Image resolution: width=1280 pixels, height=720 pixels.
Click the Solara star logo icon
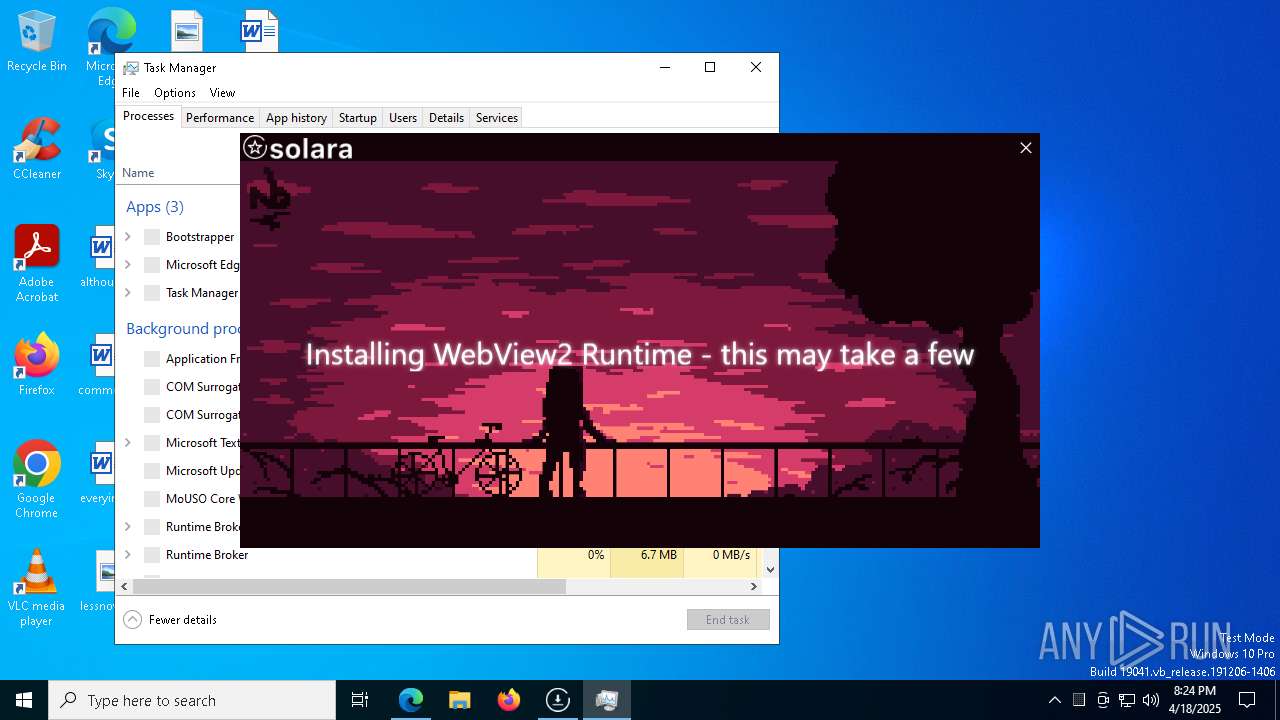point(255,148)
